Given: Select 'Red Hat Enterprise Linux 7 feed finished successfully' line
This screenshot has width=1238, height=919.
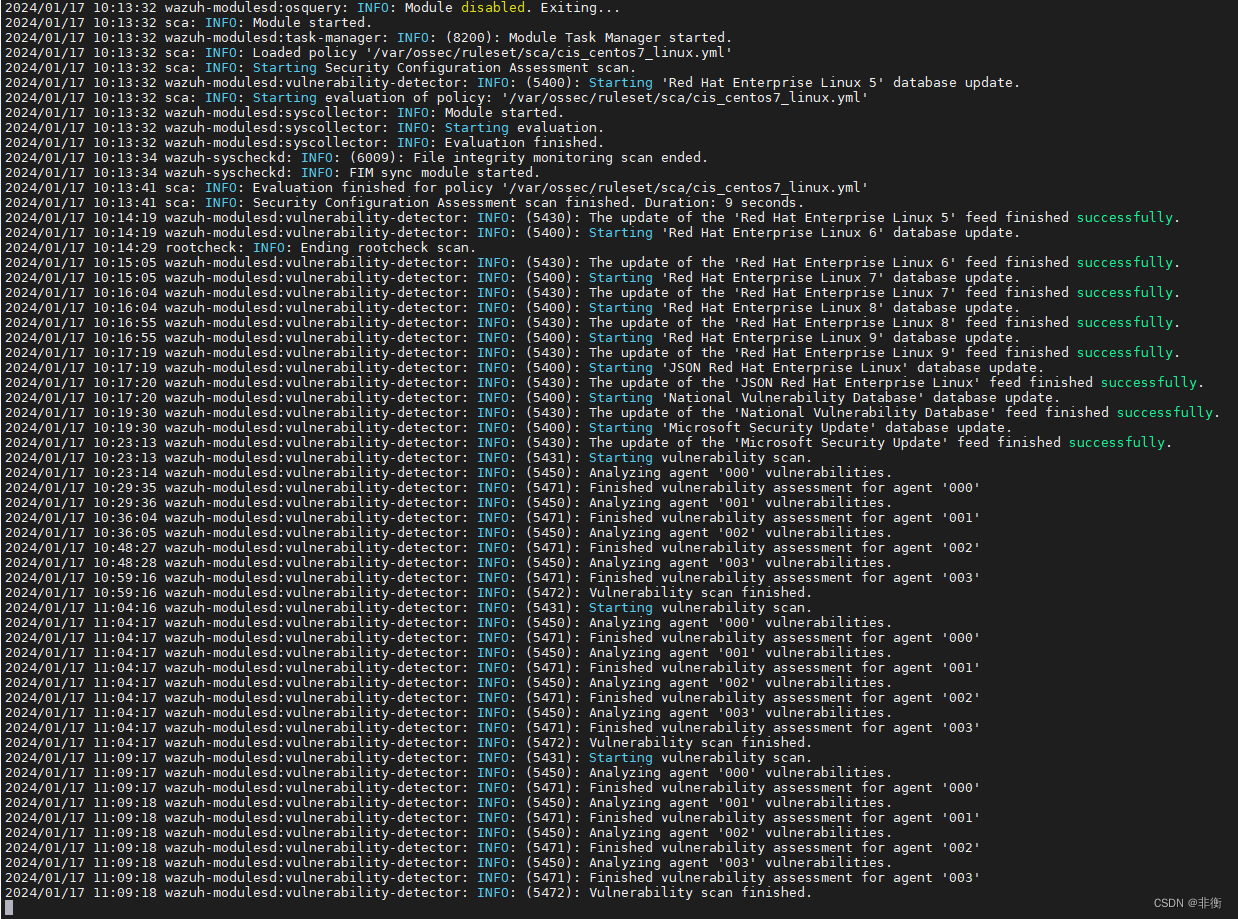Looking at the screenshot, I should [x=592, y=293].
